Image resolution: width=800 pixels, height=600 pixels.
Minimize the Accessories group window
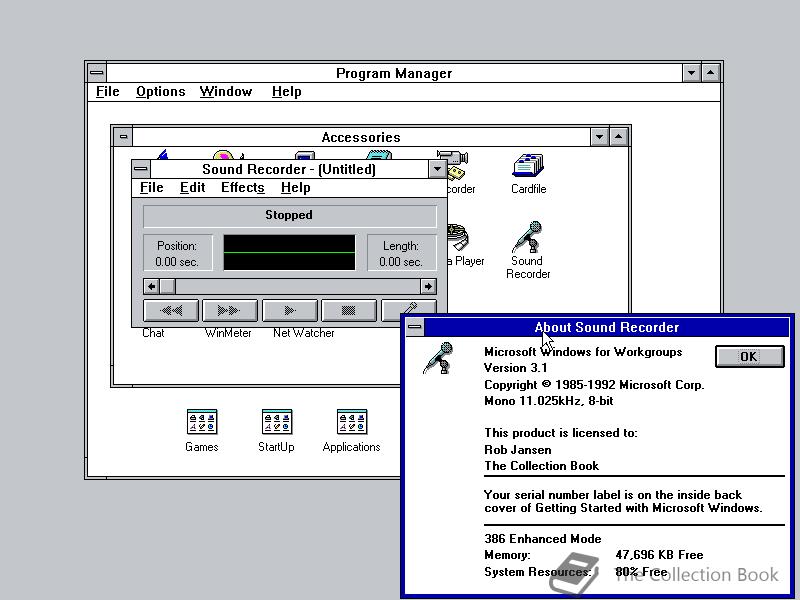click(x=599, y=137)
